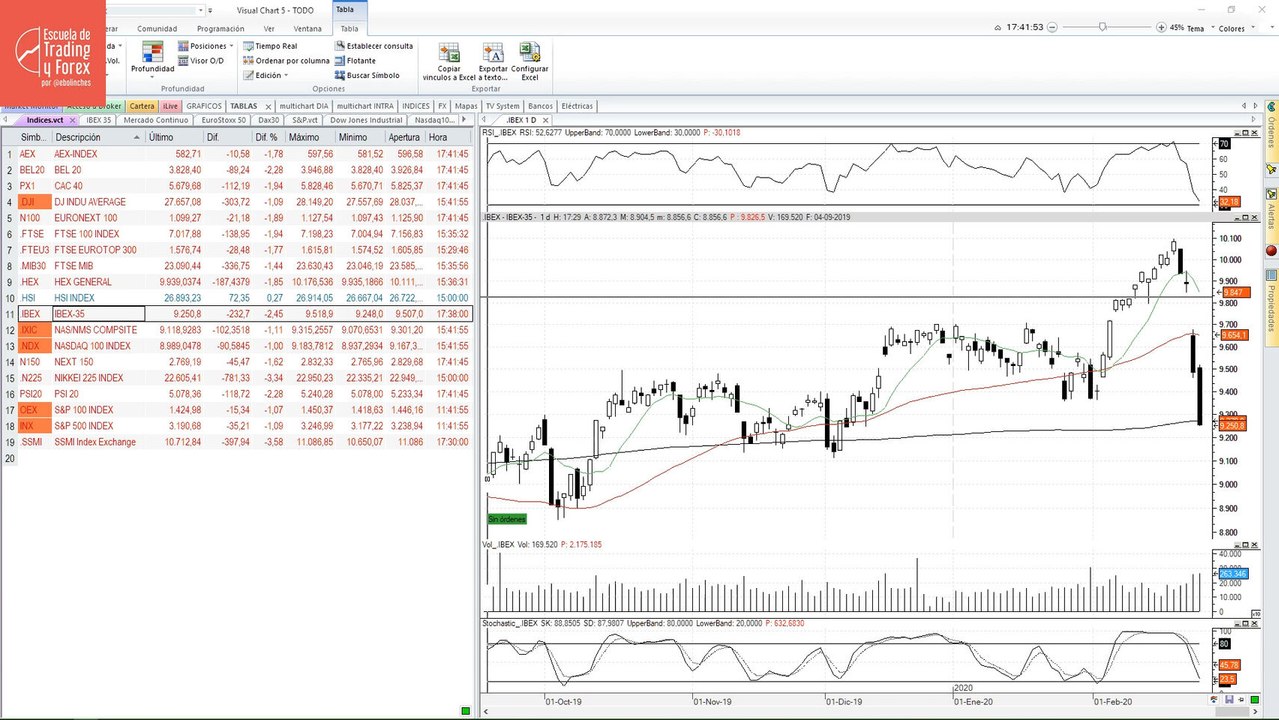Open Configurar Excel settings
This screenshot has height=720, width=1279.
[529, 61]
